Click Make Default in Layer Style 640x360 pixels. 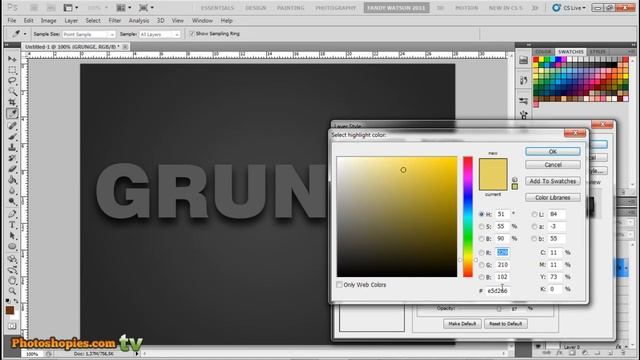(x=462, y=324)
